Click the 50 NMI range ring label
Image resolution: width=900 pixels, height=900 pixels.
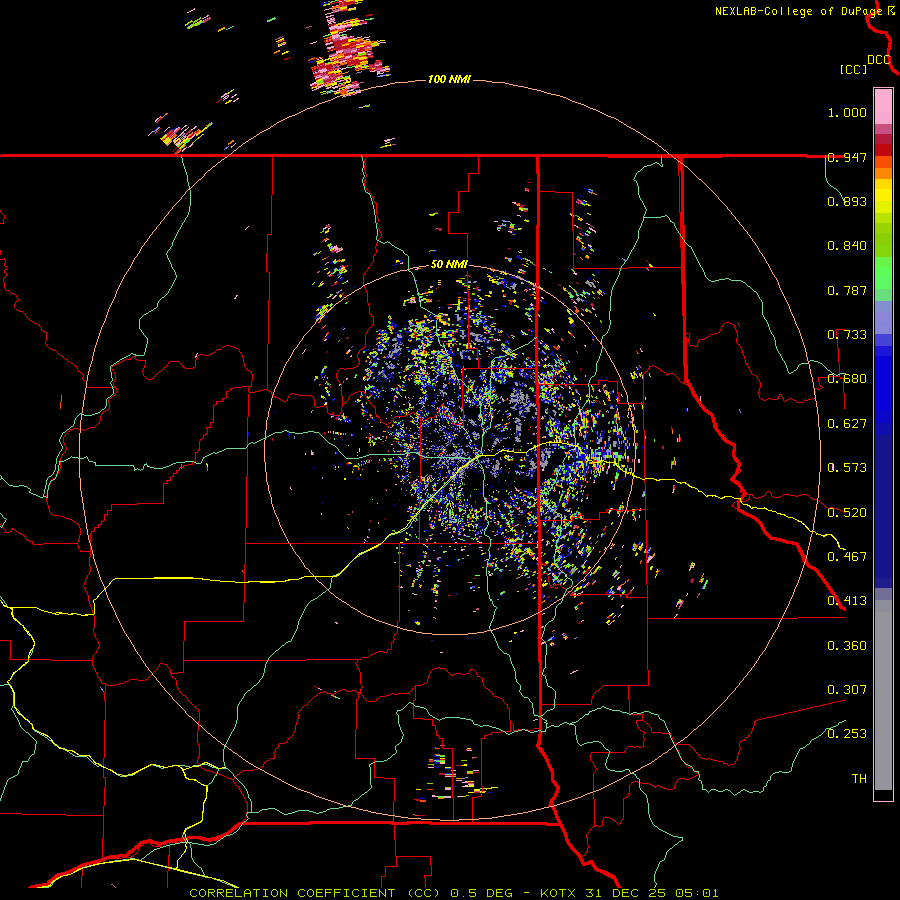(449, 265)
